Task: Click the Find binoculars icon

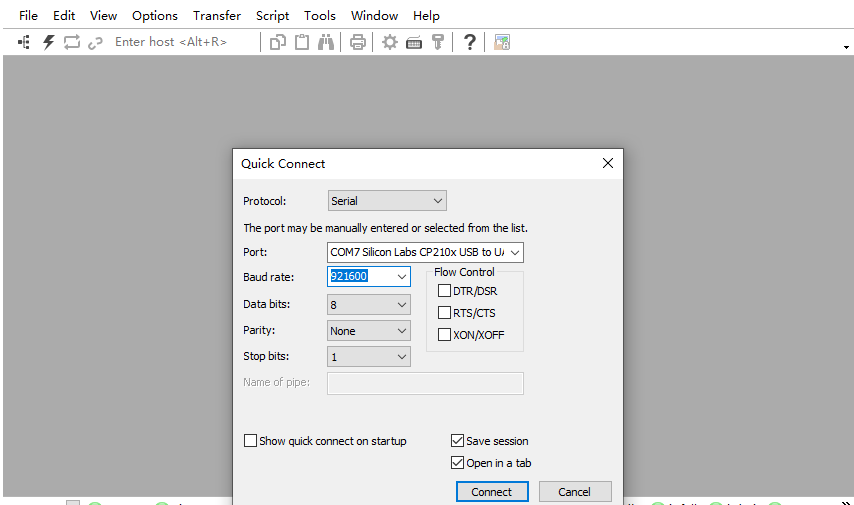Action: 326,42
